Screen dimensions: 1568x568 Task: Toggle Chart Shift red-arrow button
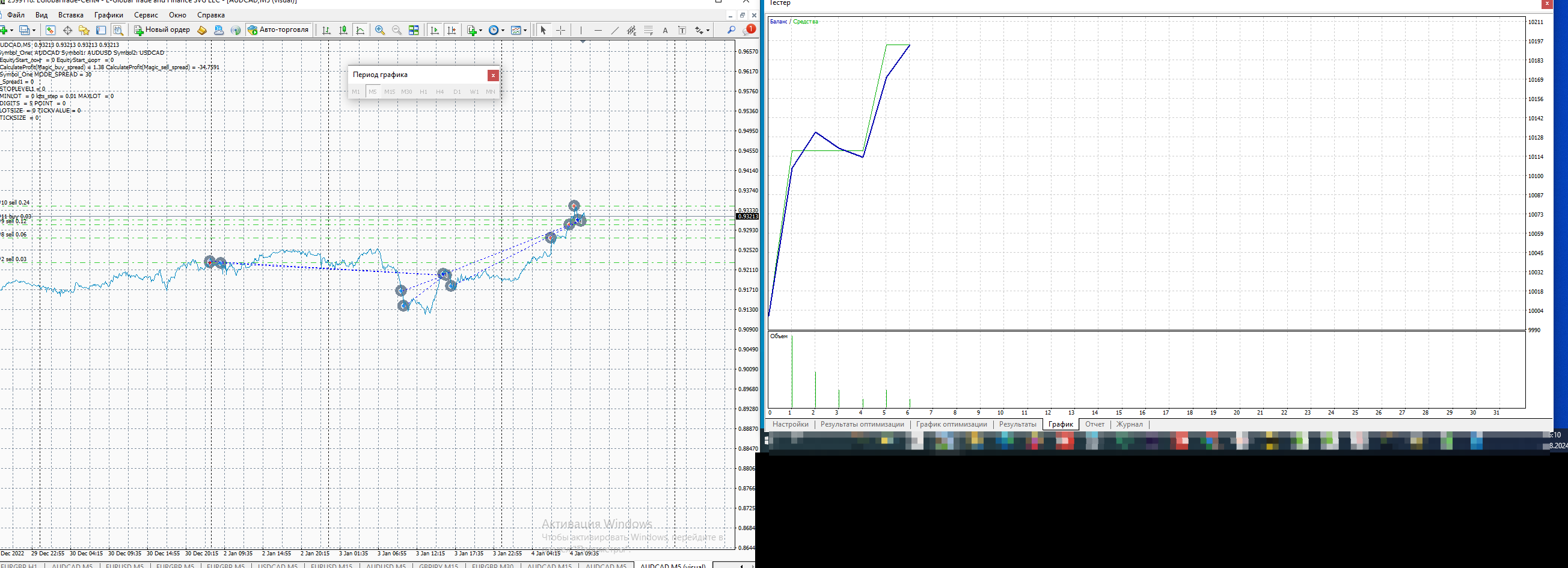(451, 30)
